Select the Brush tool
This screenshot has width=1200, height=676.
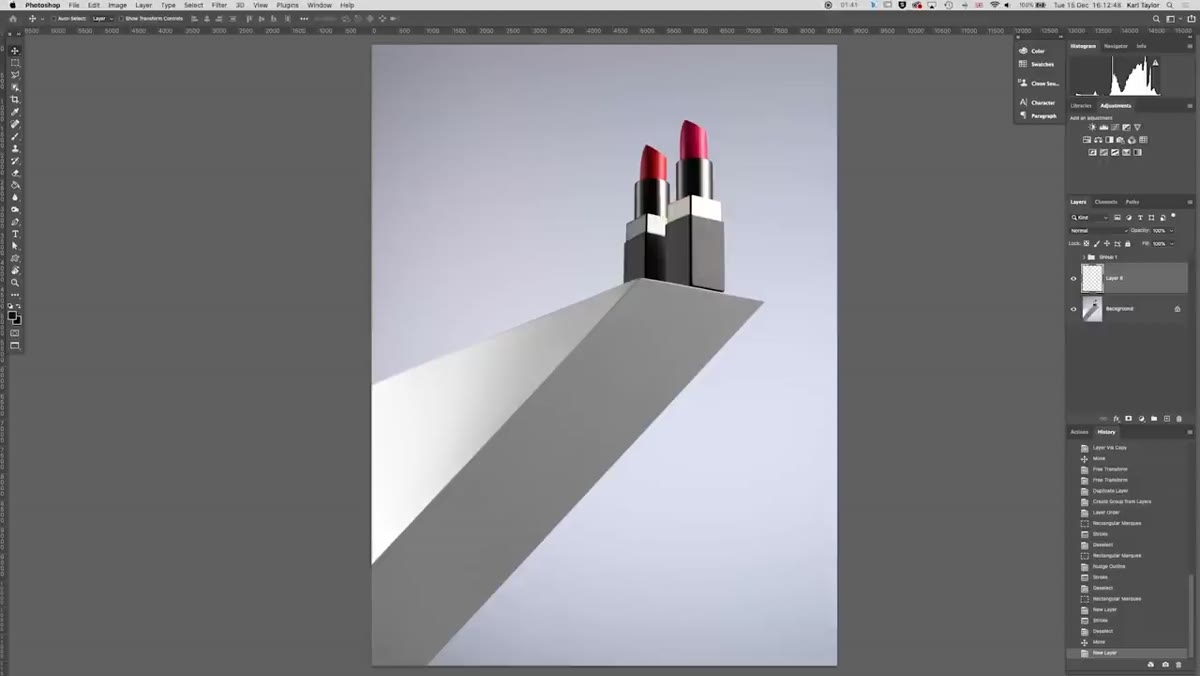point(15,136)
